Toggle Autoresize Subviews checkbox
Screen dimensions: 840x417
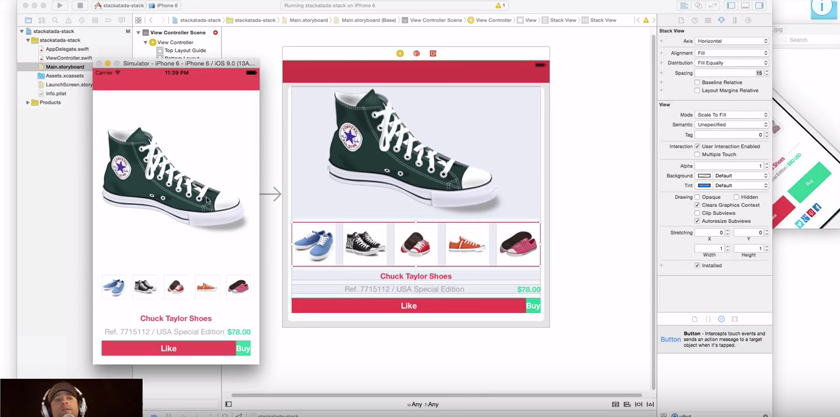tap(697, 221)
